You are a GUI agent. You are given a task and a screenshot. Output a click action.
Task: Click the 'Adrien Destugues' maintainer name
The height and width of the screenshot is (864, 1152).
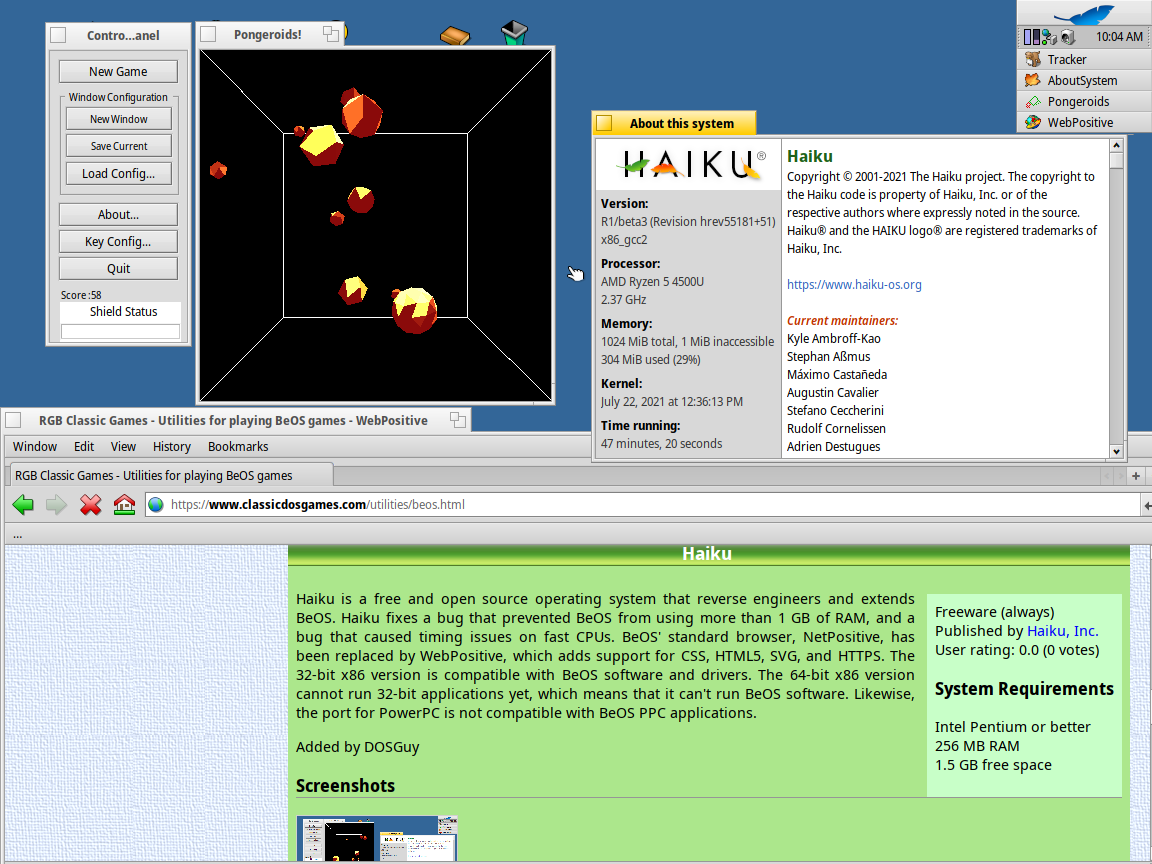[834, 447]
